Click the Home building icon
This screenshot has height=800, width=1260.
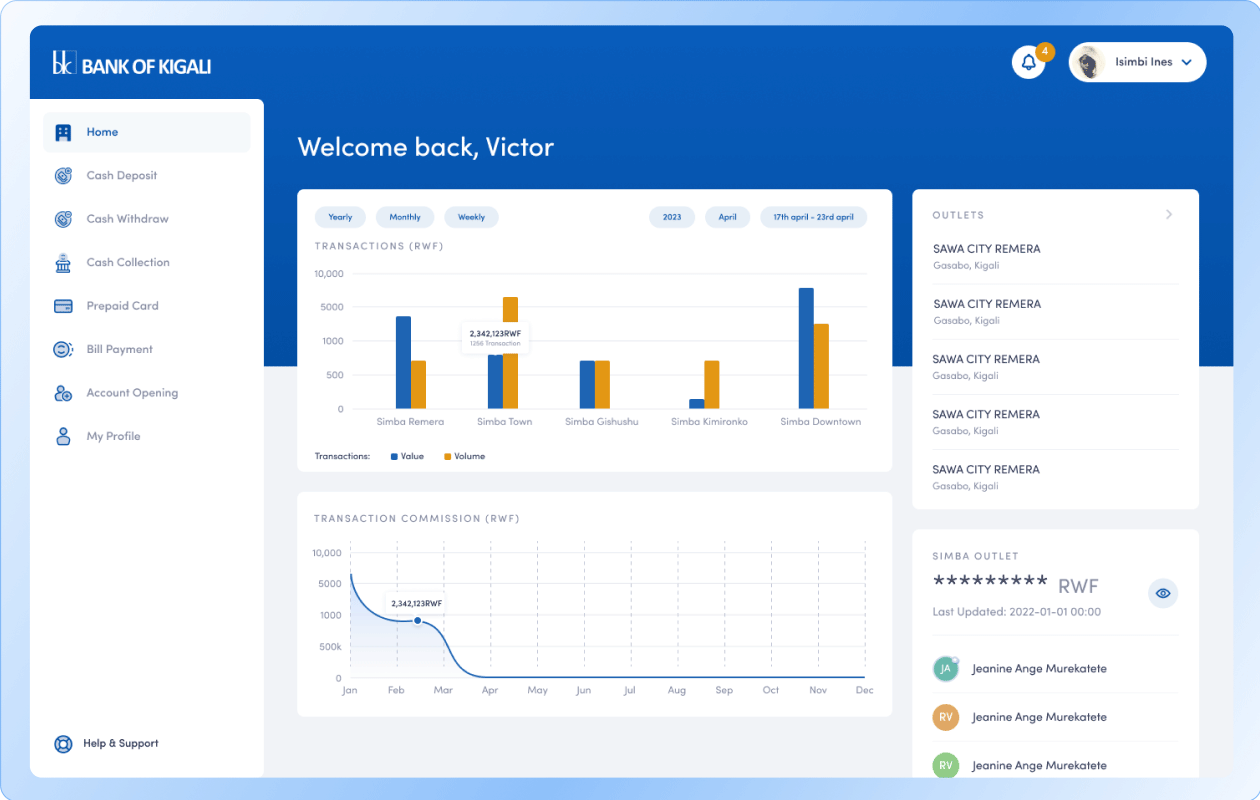(63, 132)
